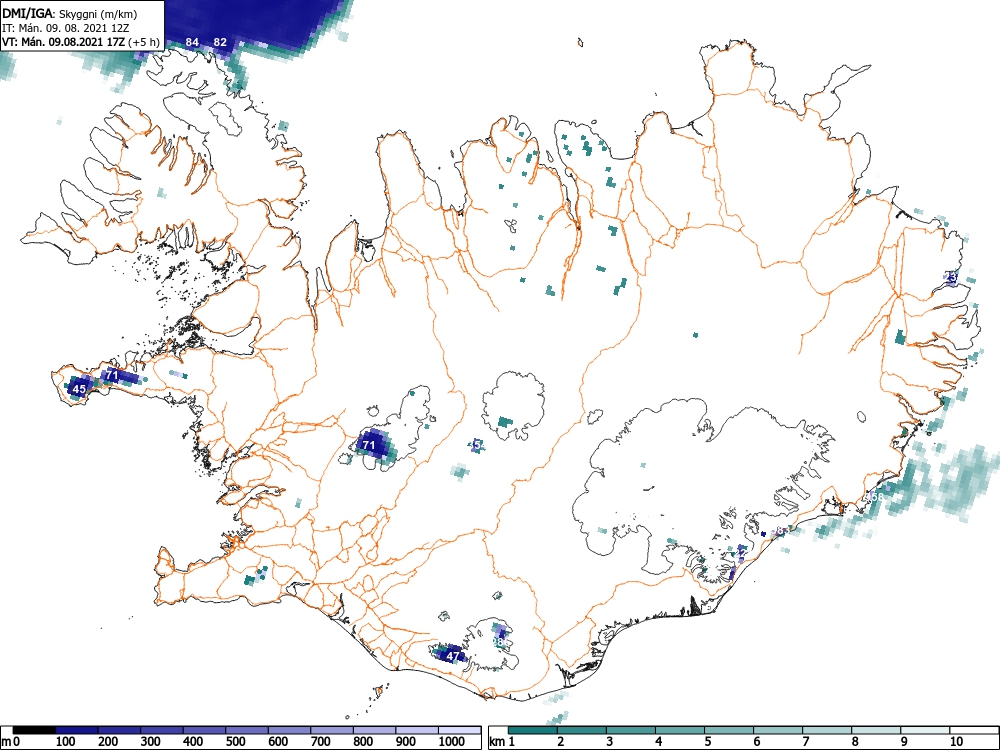Click the '3' label in the km legend

(610, 742)
